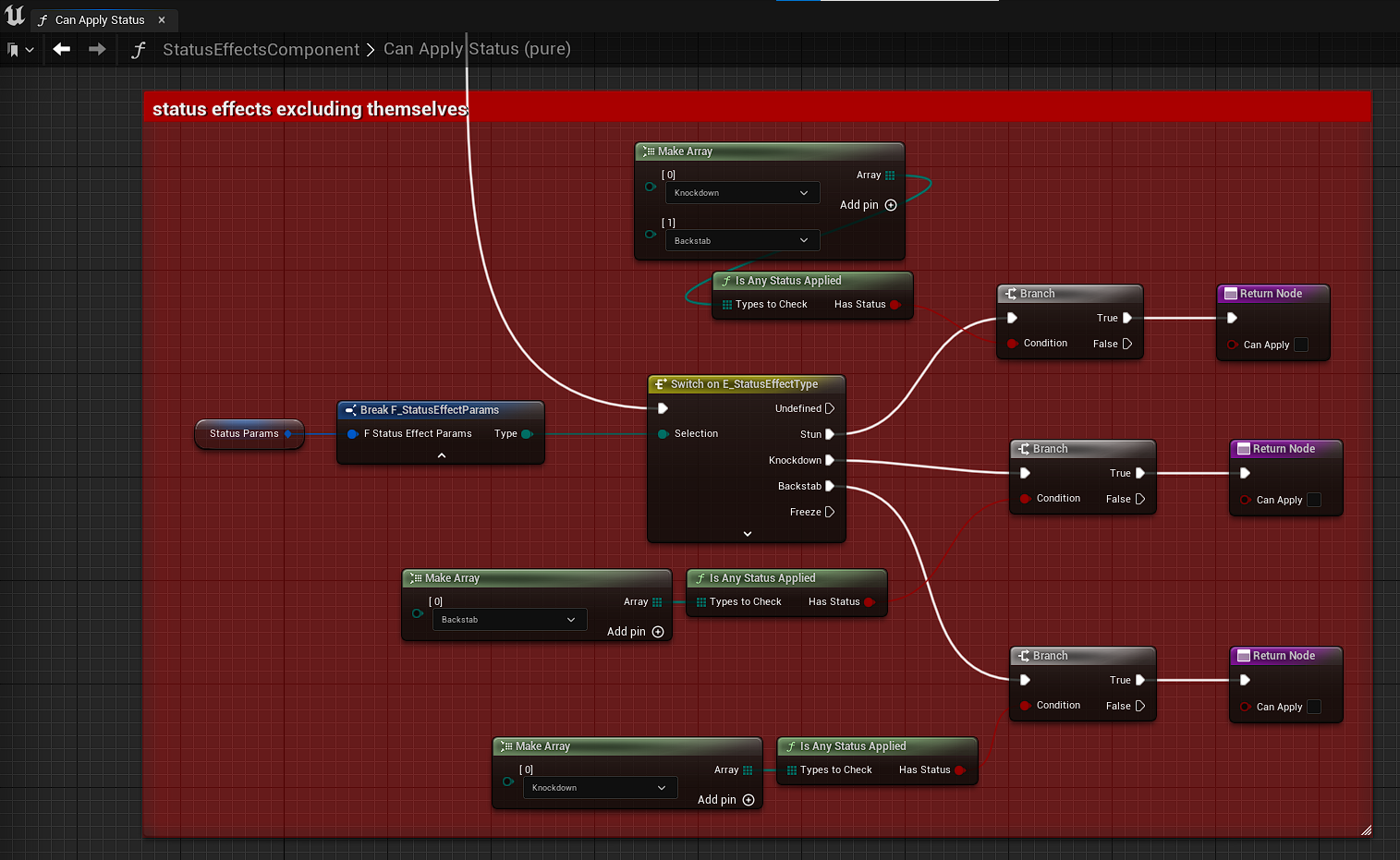
Task: Collapse the Break F_StatusEffectParams node pins
Action: pyautogui.click(x=441, y=455)
